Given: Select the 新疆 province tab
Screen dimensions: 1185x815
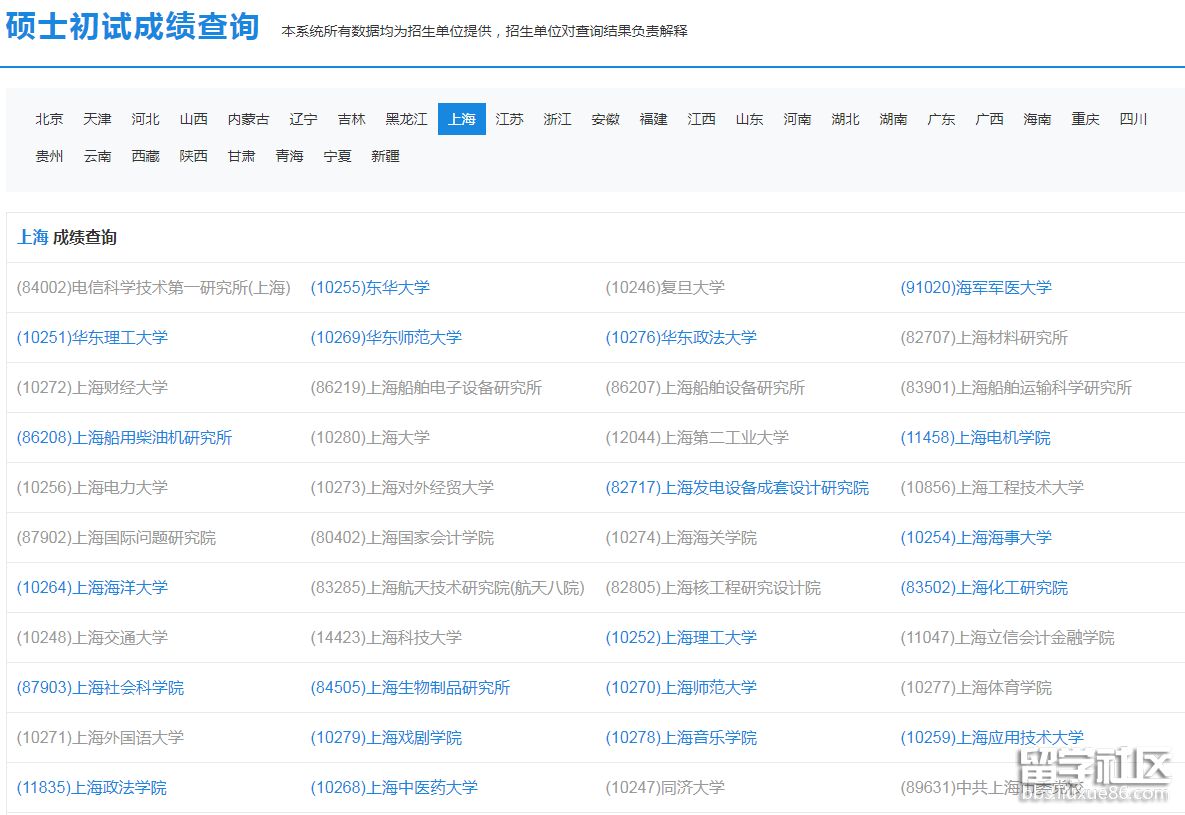Looking at the screenshot, I should (x=385, y=156).
